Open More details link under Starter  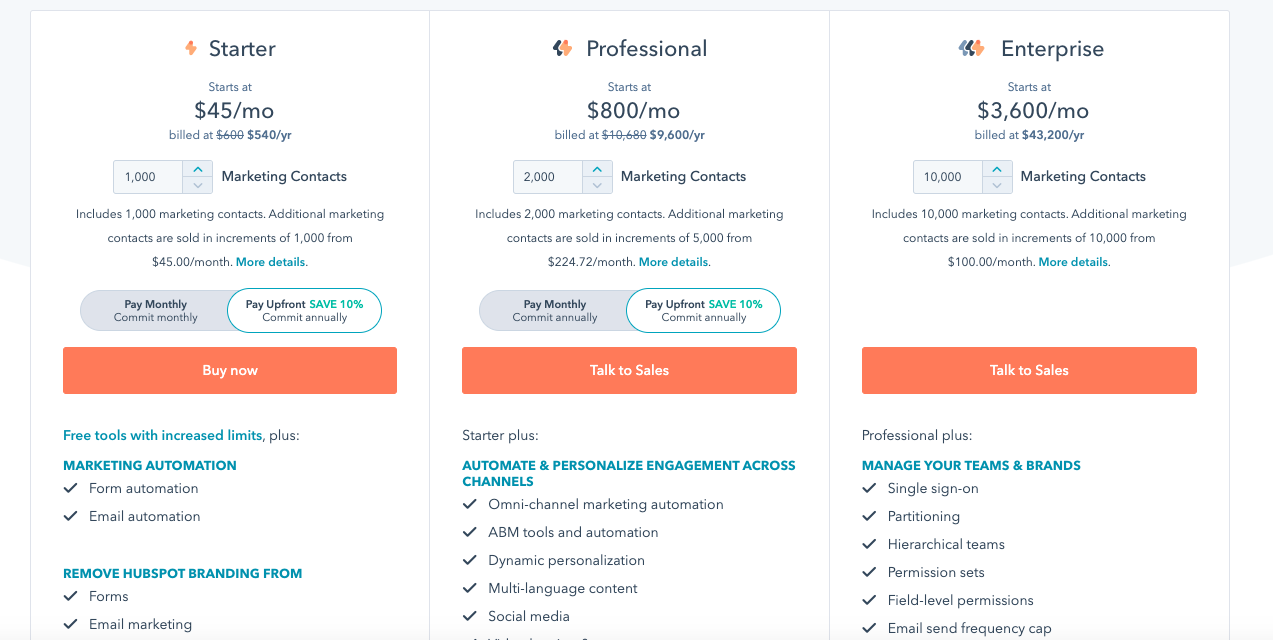[x=271, y=262]
